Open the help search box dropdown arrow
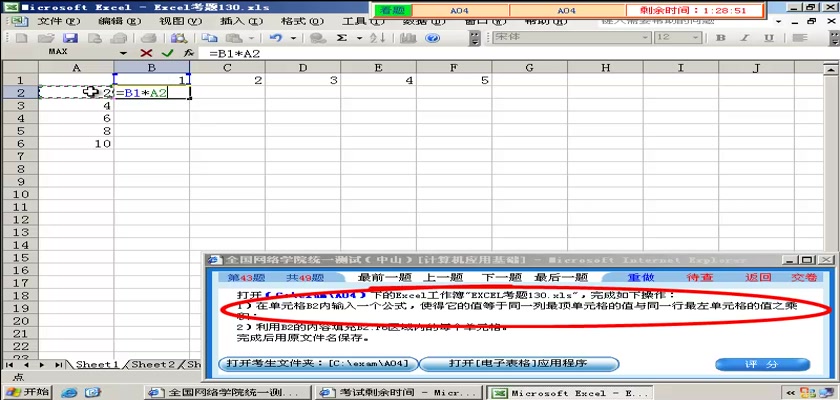This screenshot has height=400, width=840. tap(778, 22)
